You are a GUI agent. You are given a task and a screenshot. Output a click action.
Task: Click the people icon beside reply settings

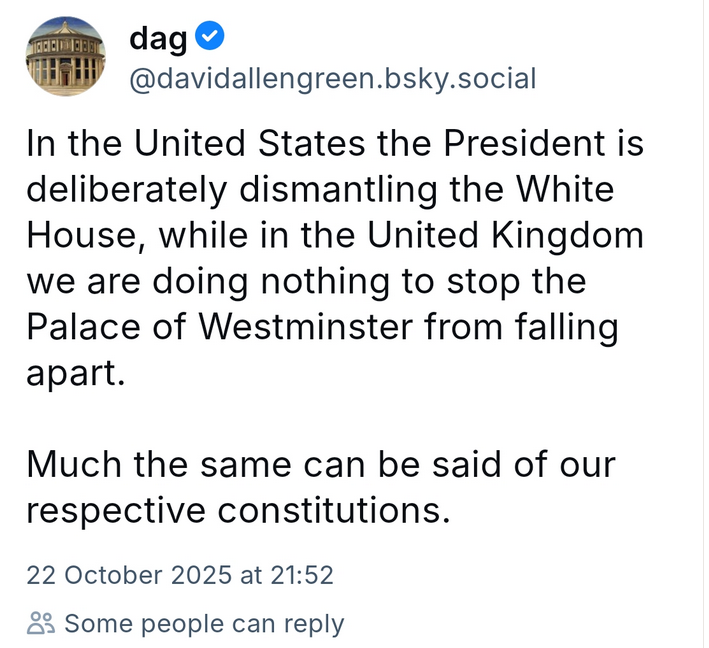41,624
